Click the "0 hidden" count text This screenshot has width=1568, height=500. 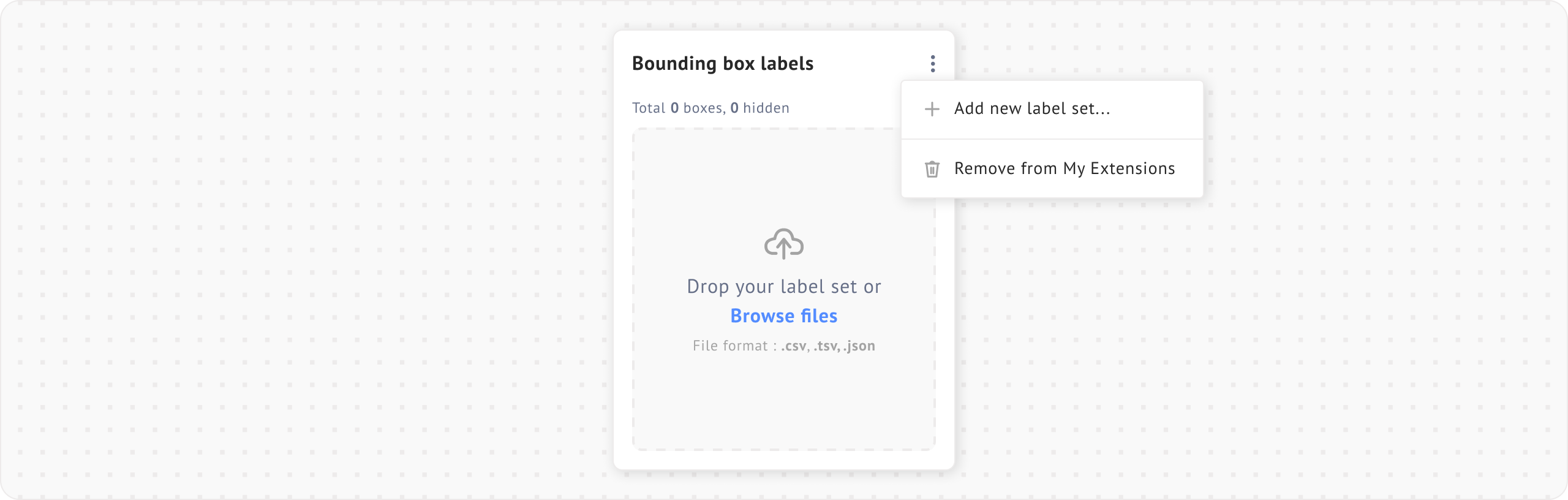[x=759, y=108]
